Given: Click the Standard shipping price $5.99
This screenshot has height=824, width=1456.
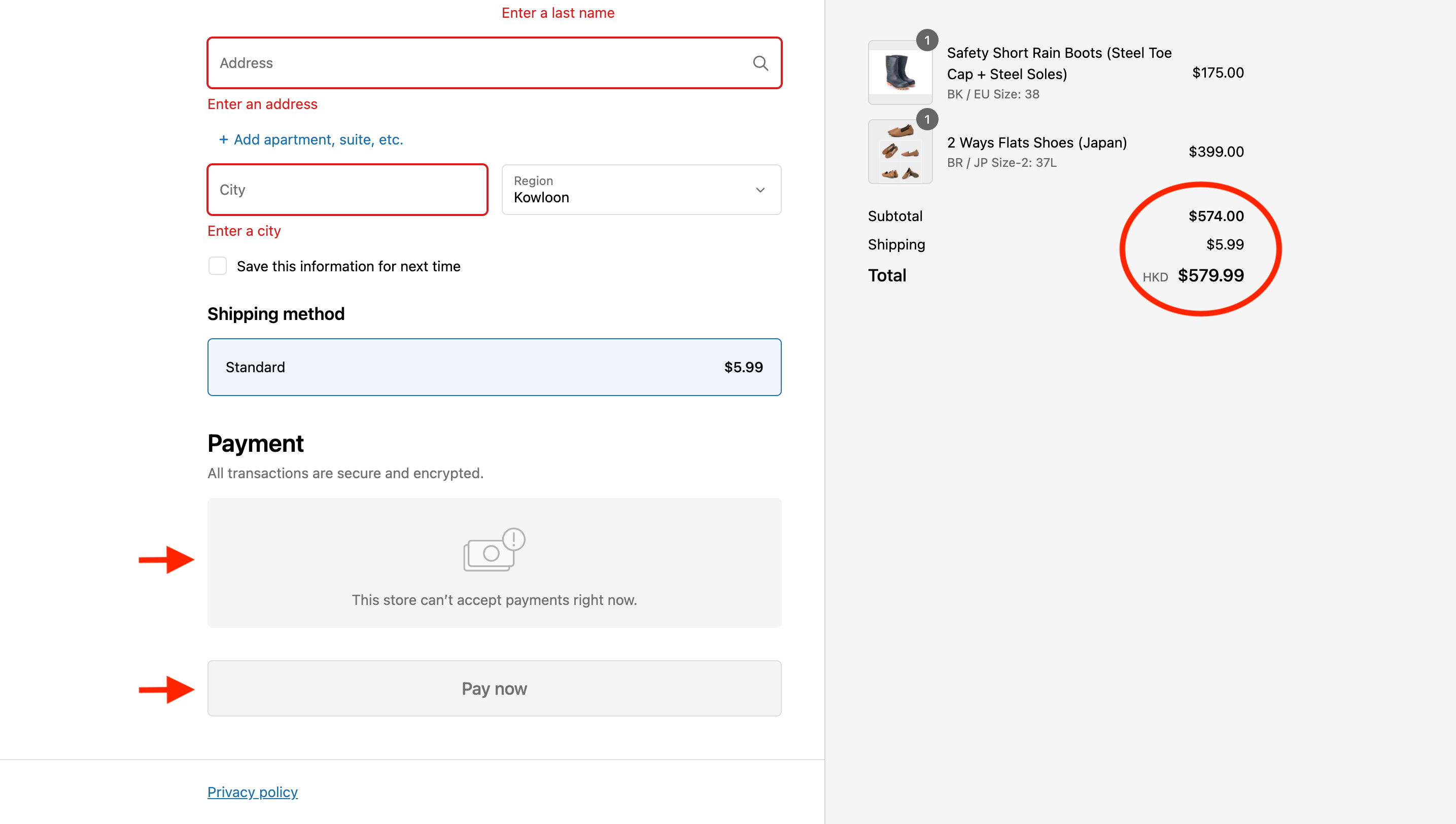Looking at the screenshot, I should [743, 367].
